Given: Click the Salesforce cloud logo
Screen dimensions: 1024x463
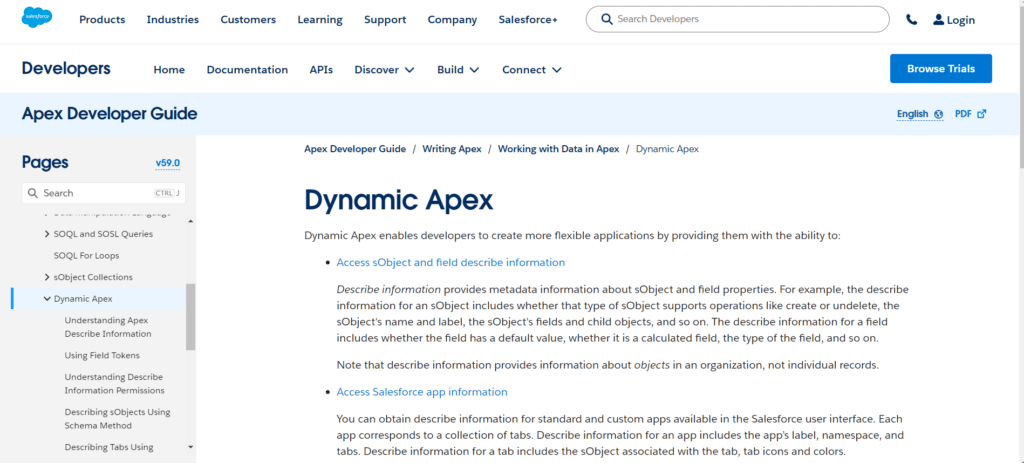Looking at the screenshot, I should coord(37,19).
